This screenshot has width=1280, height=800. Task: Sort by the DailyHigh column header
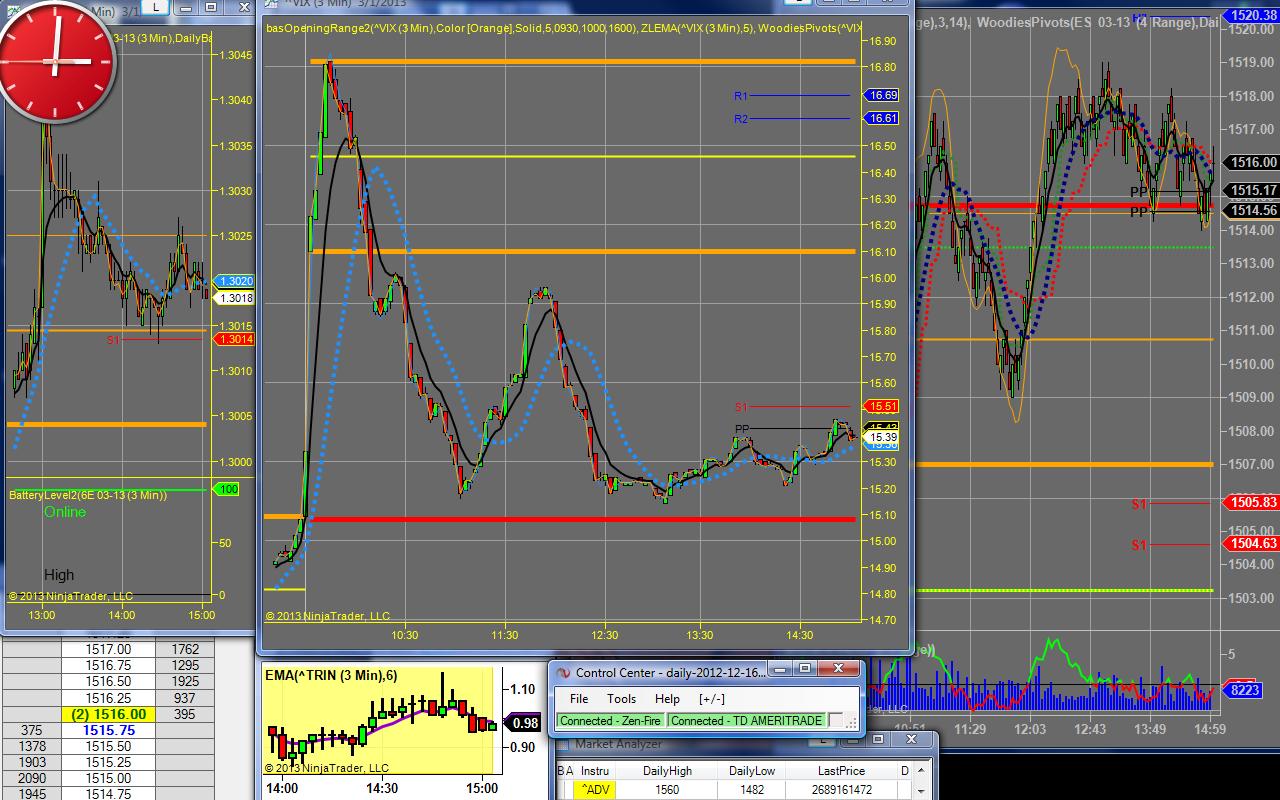click(667, 771)
